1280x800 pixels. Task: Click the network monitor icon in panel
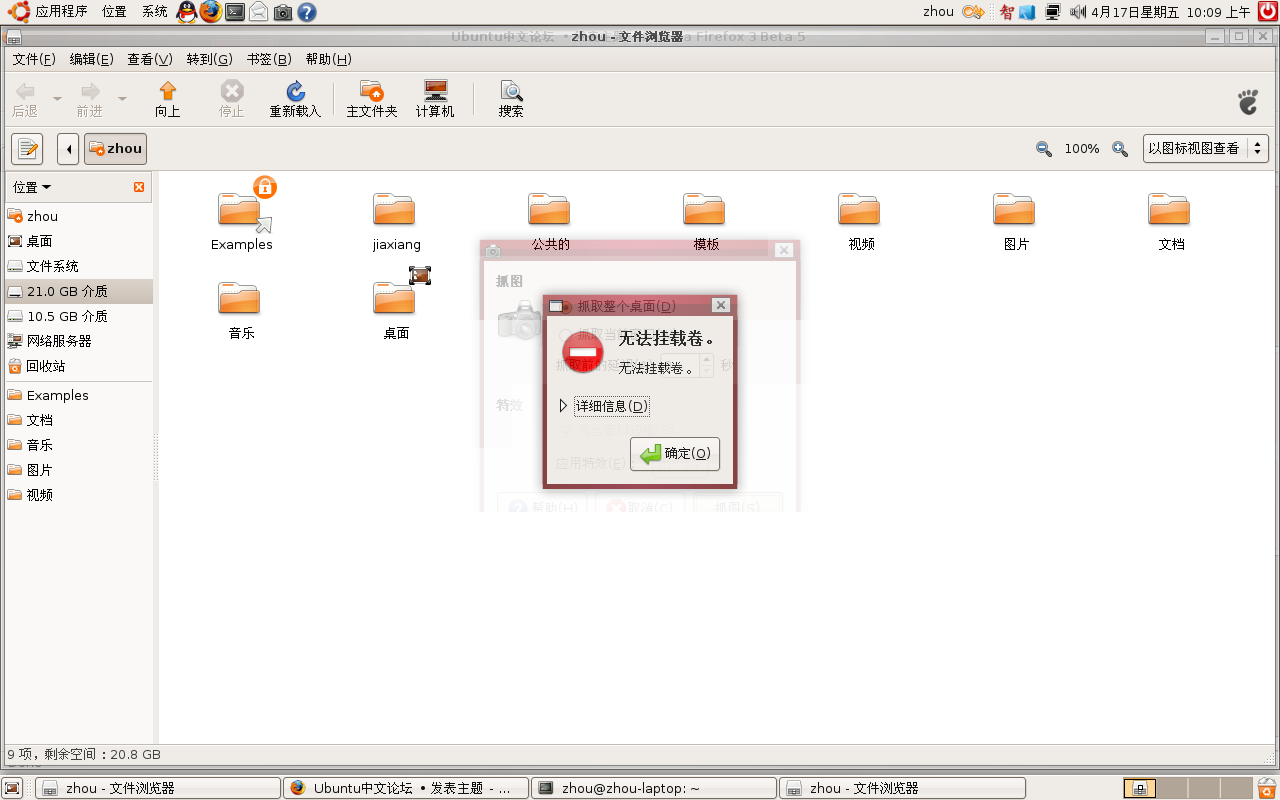1053,12
